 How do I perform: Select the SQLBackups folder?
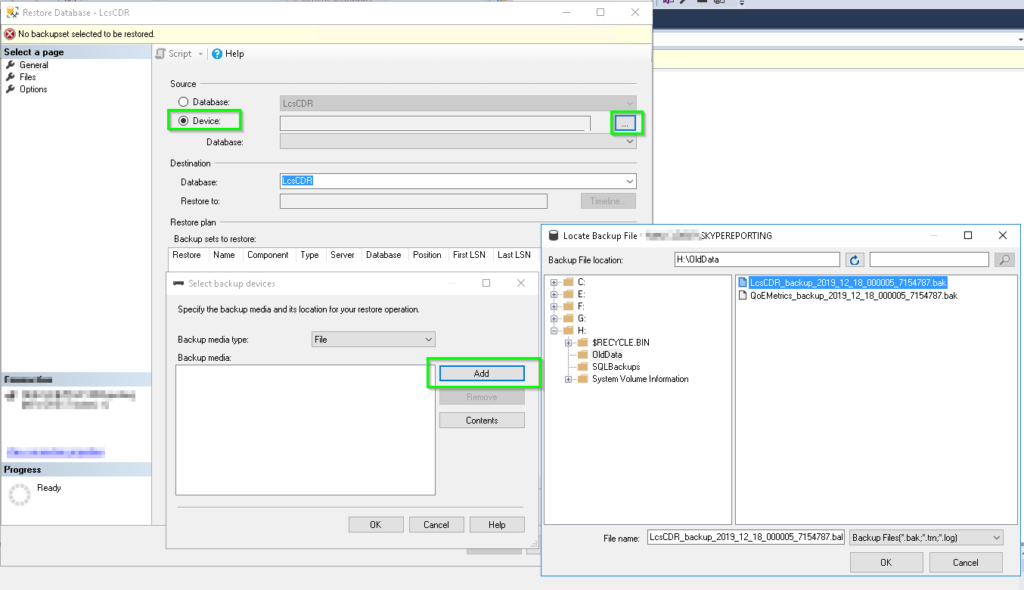(x=616, y=367)
